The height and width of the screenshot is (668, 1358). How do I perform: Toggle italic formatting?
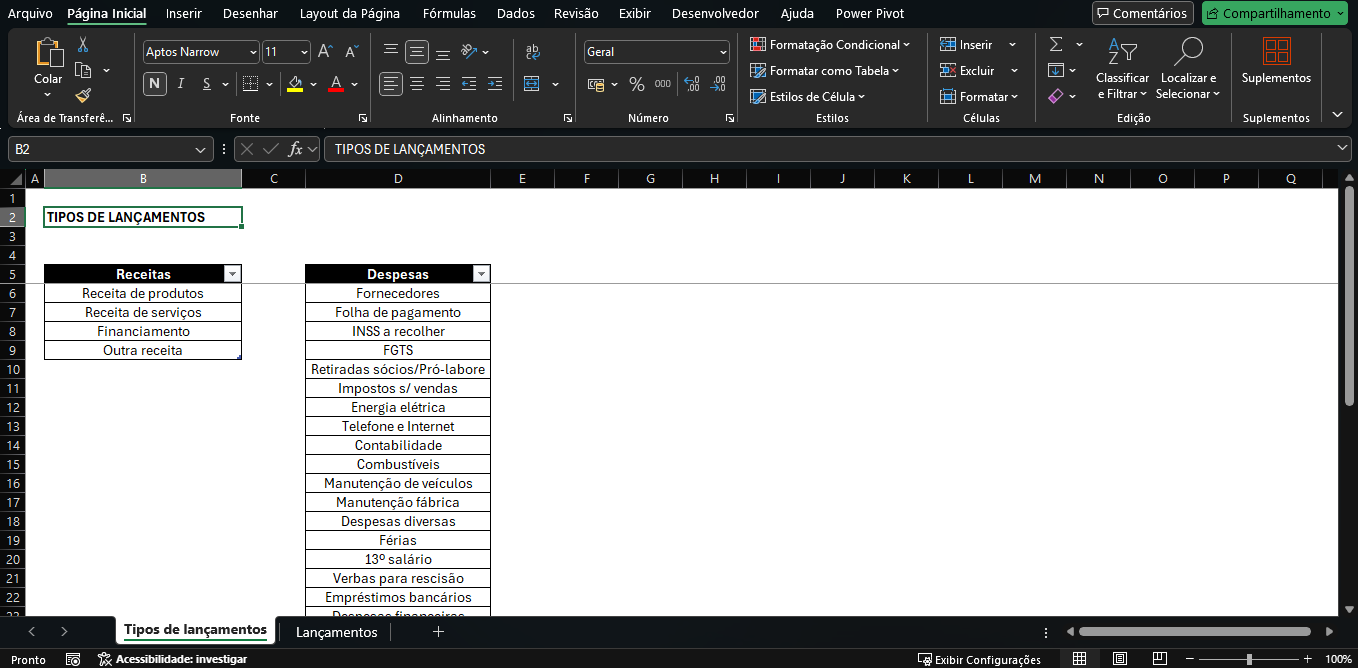(x=181, y=84)
